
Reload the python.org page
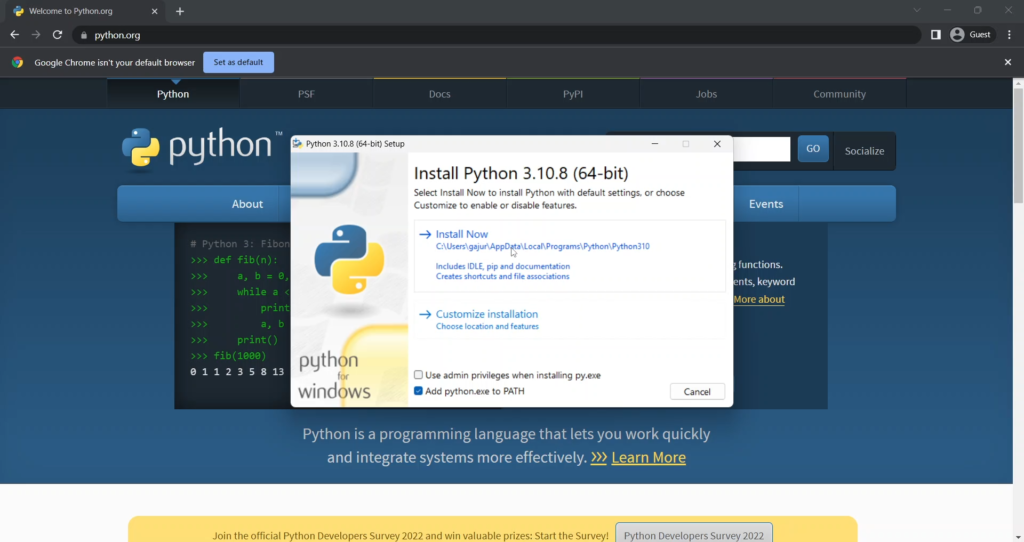57,35
